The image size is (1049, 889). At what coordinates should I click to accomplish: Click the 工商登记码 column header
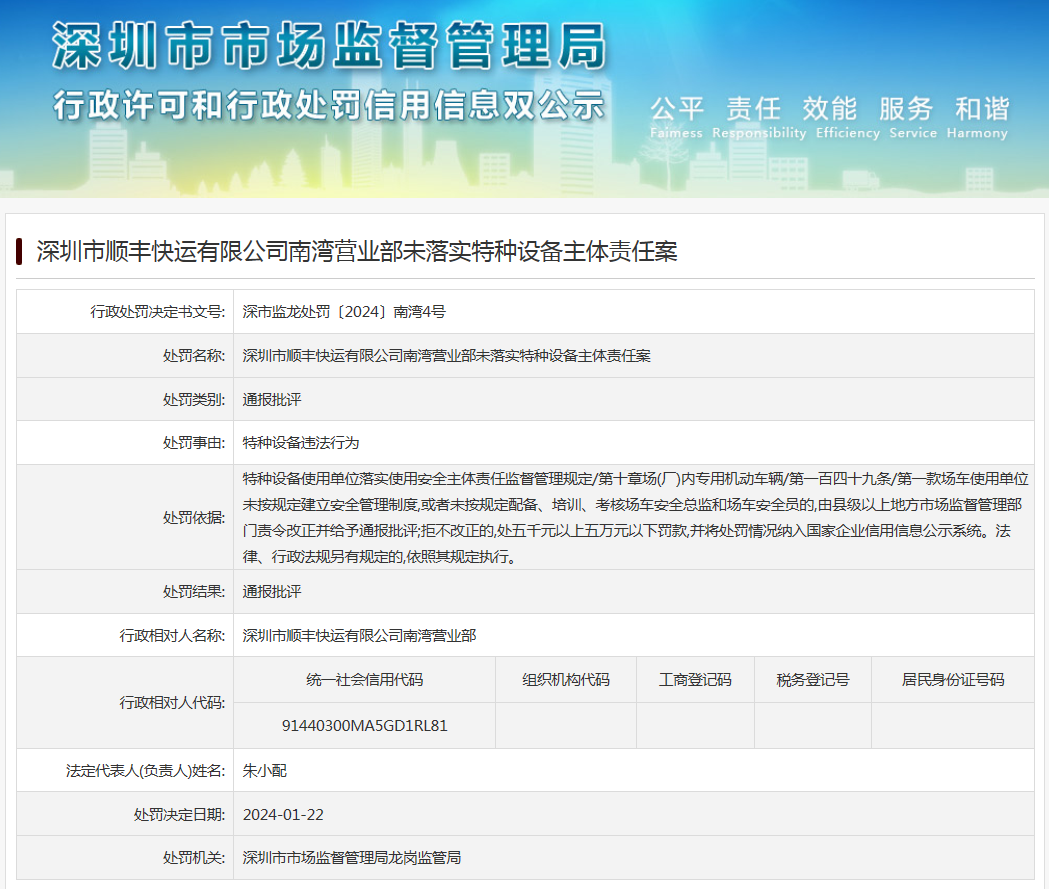[x=695, y=680]
